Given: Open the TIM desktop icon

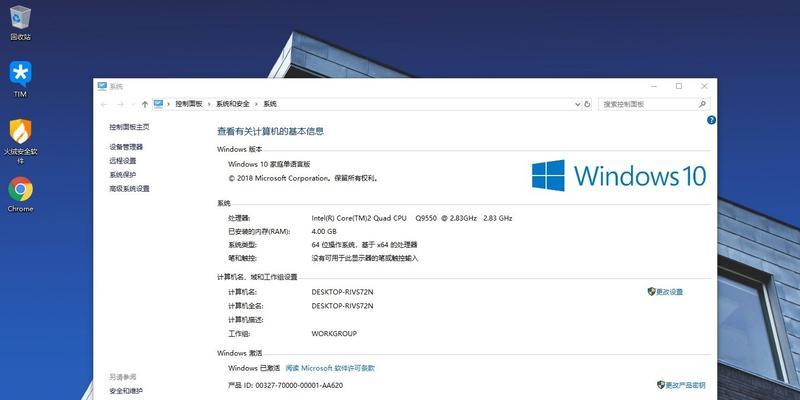Looking at the screenshot, I should [x=20, y=80].
